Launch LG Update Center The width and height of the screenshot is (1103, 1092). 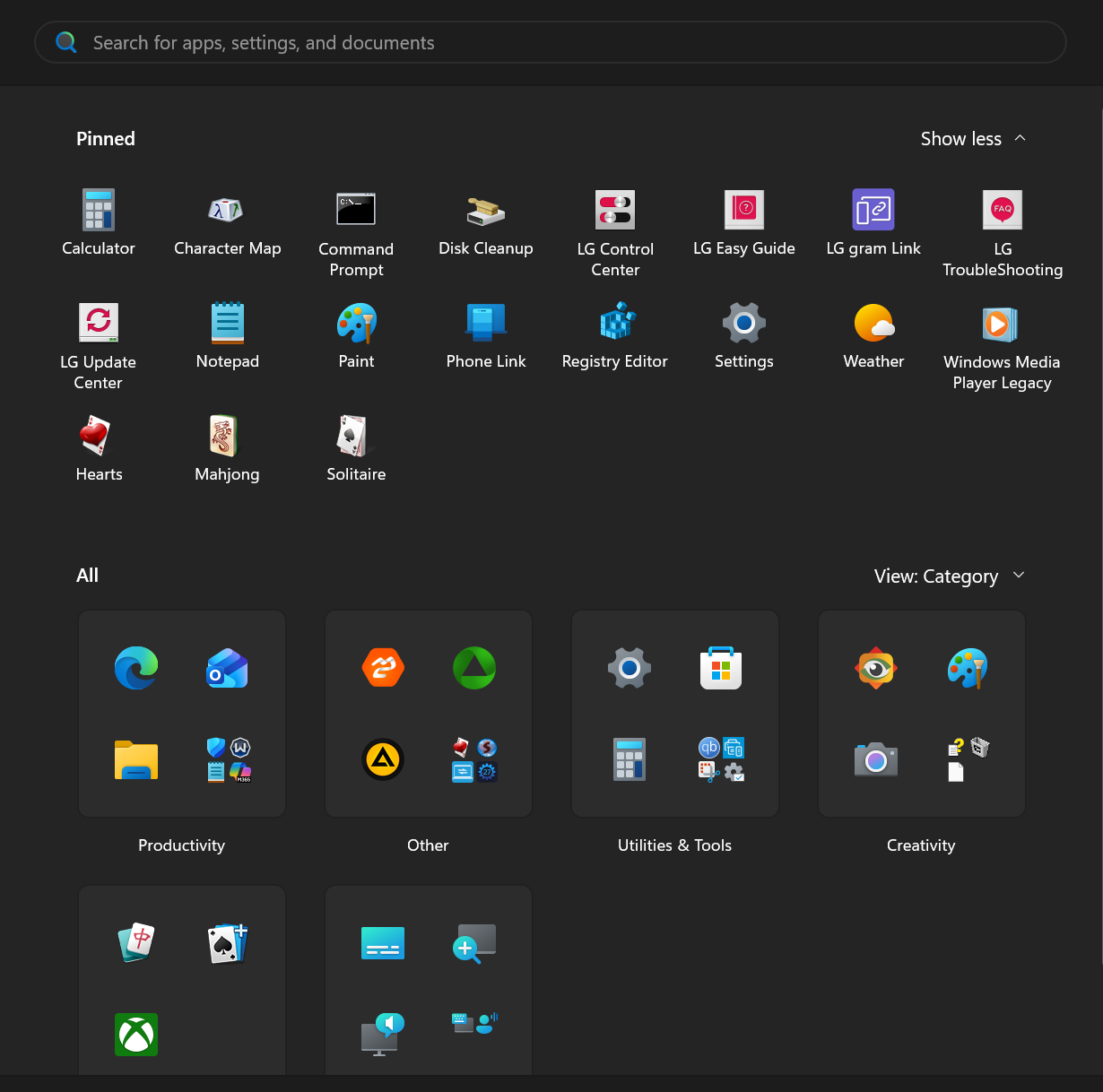(99, 346)
